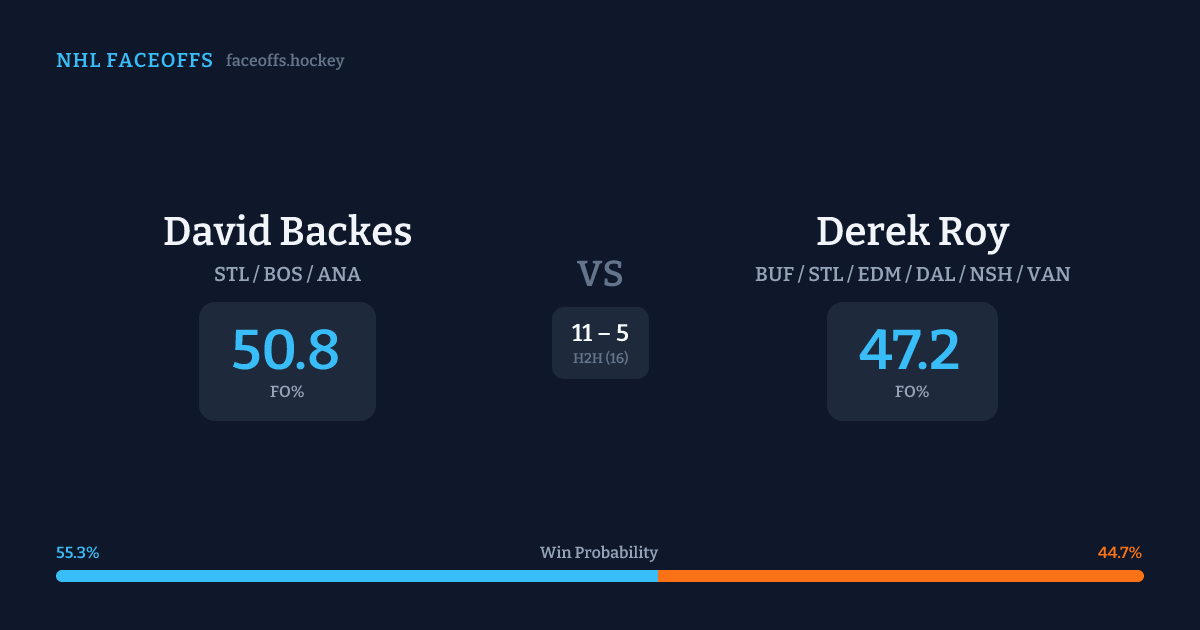Click the NHL FACEOFFS header title
1200x630 pixels.
[134, 61]
